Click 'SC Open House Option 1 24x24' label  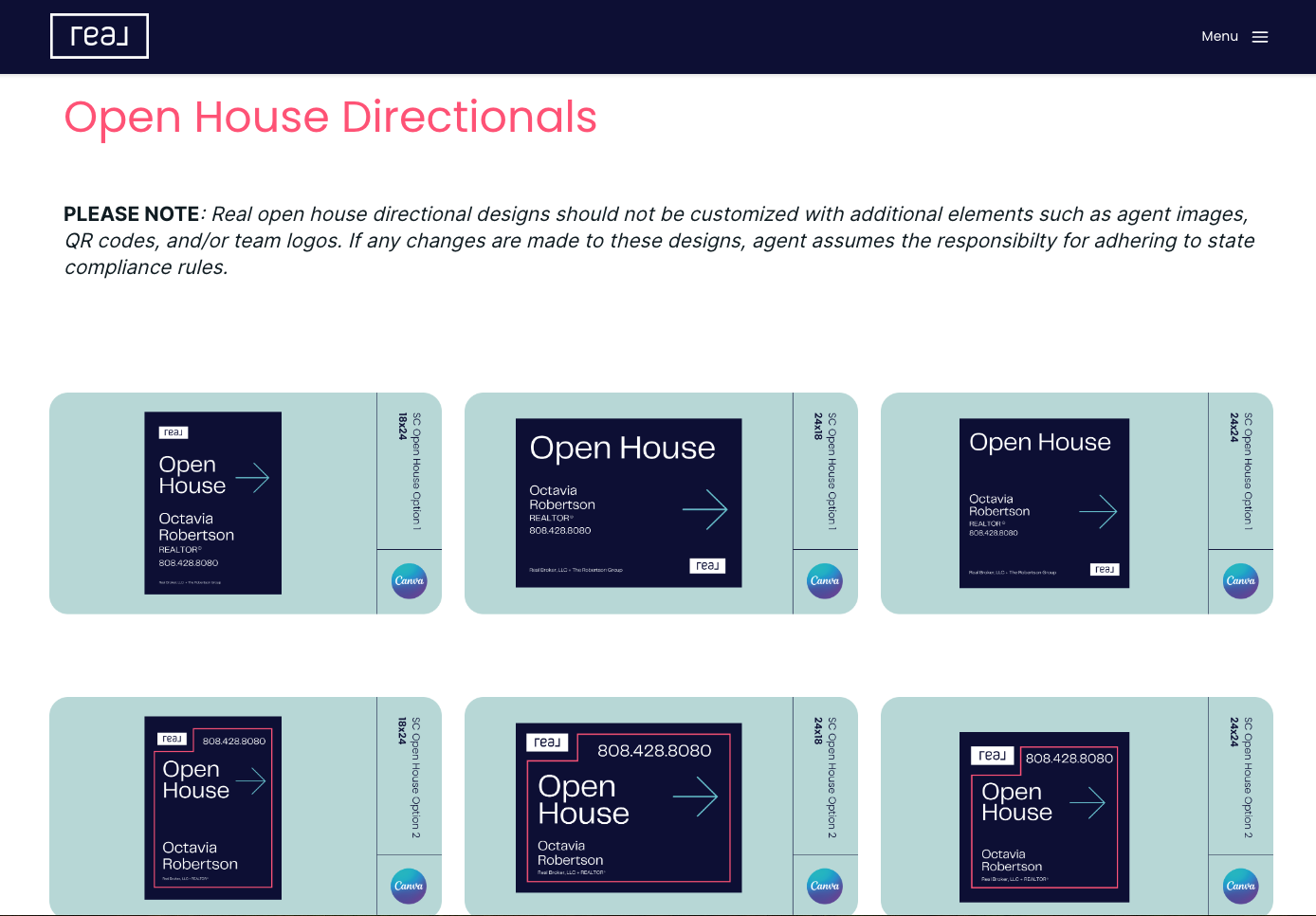(1241, 470)
